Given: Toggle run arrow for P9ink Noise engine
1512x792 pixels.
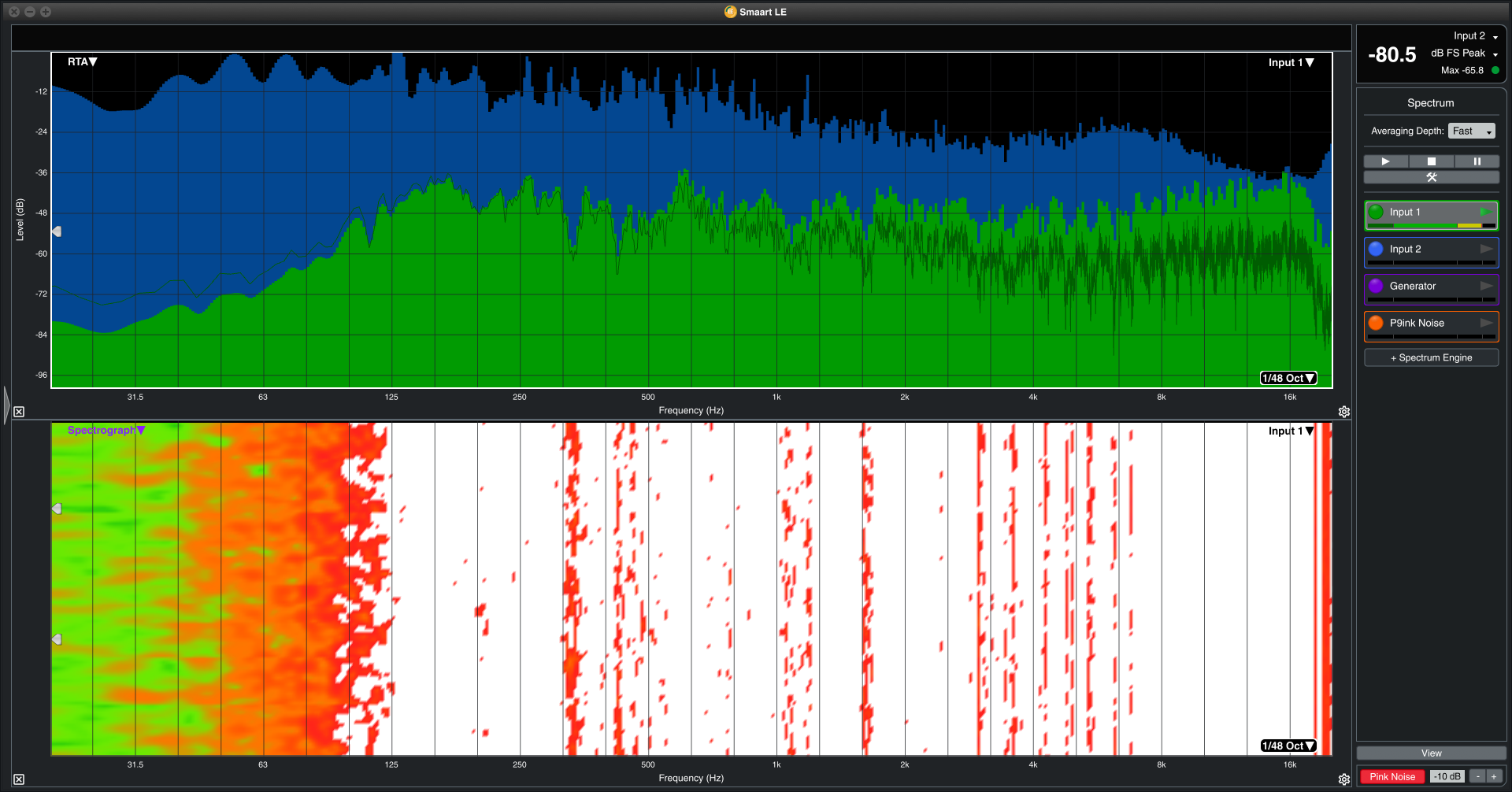Looking at the screenshot, I should [x=1486, y=323].
